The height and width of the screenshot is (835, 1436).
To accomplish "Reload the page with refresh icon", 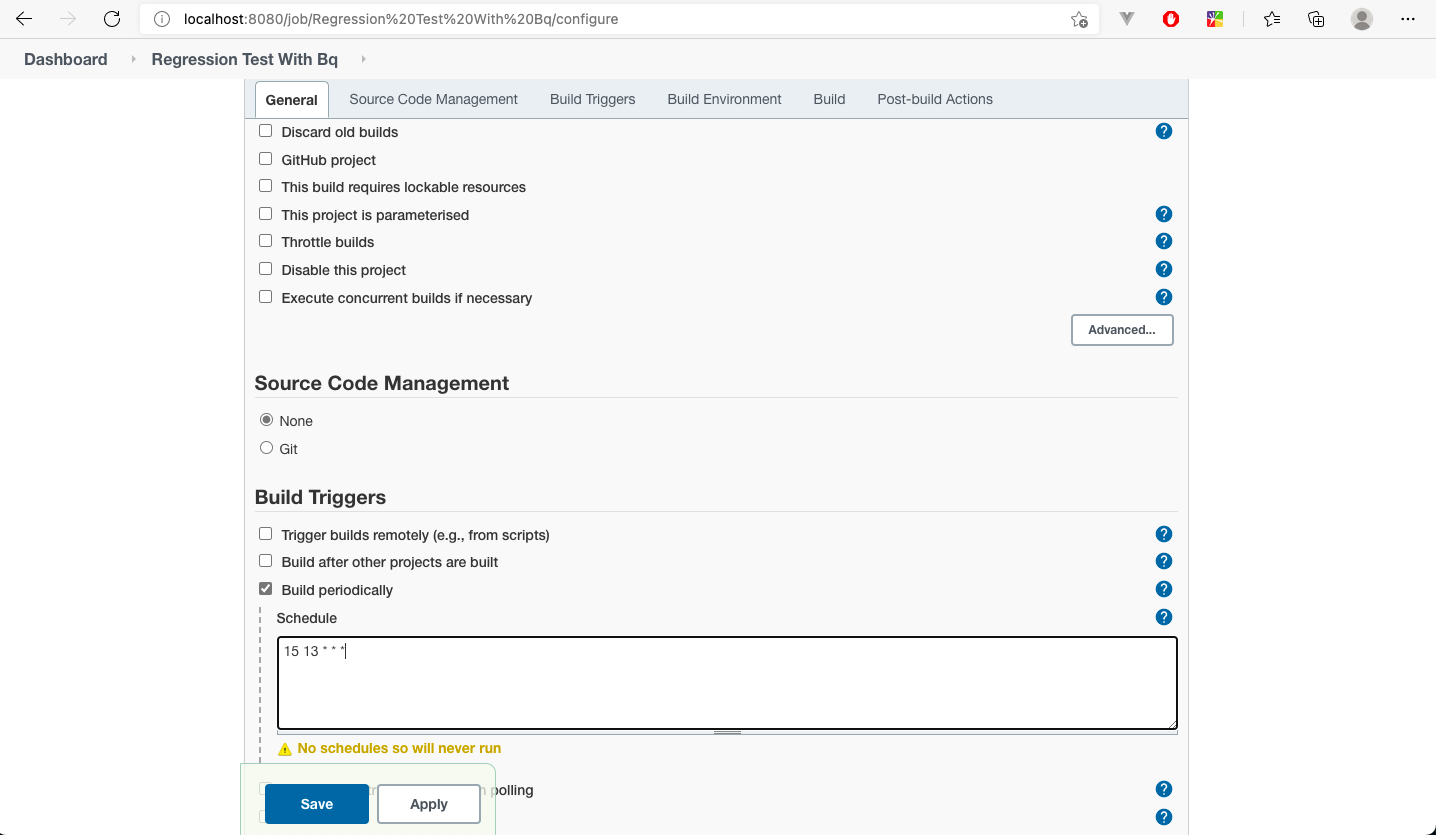I will (x=112, y=19).
